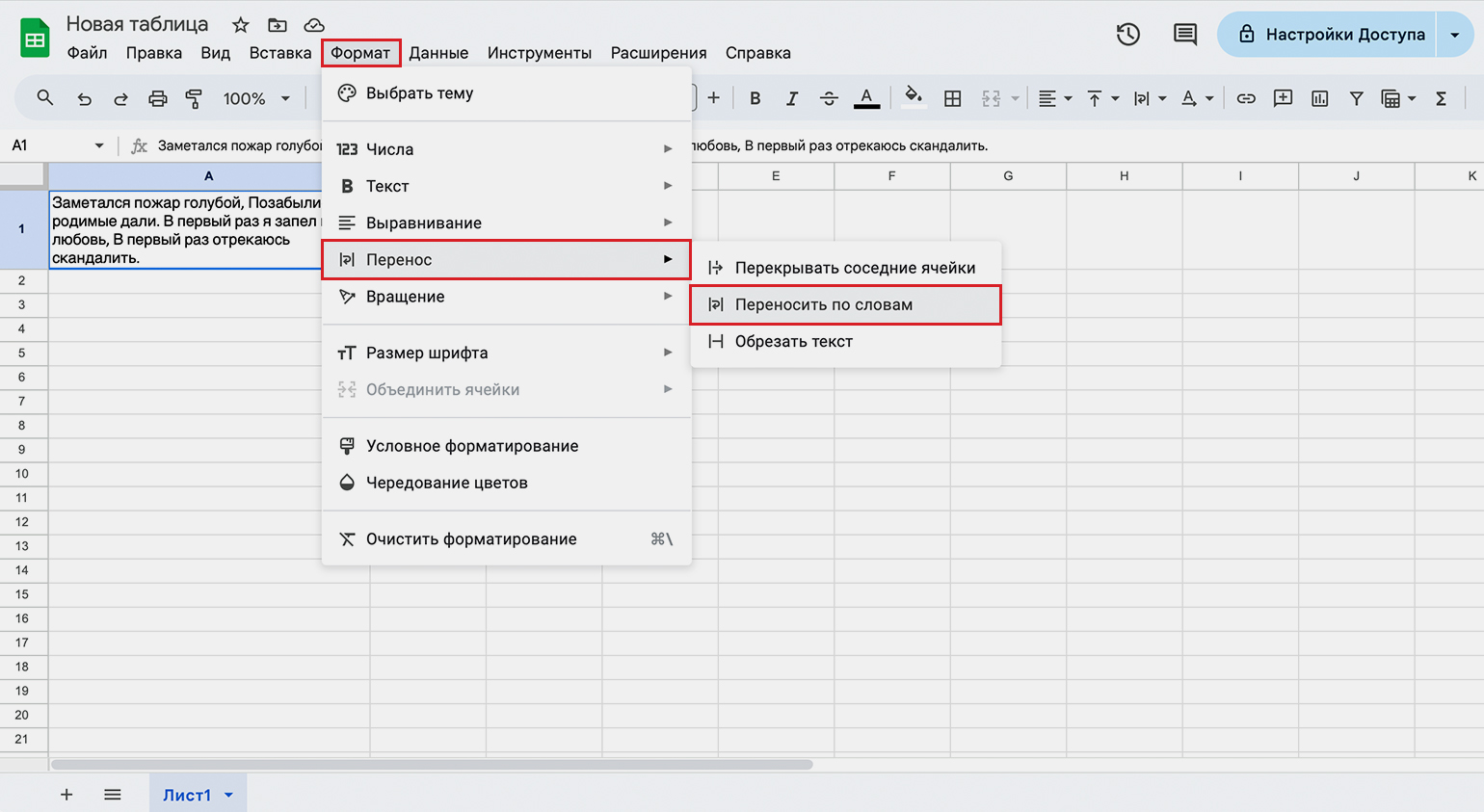The image size is (1484, 812).
Task: Click Настройки Доступа share button
Action: (x=1327, y=35)
